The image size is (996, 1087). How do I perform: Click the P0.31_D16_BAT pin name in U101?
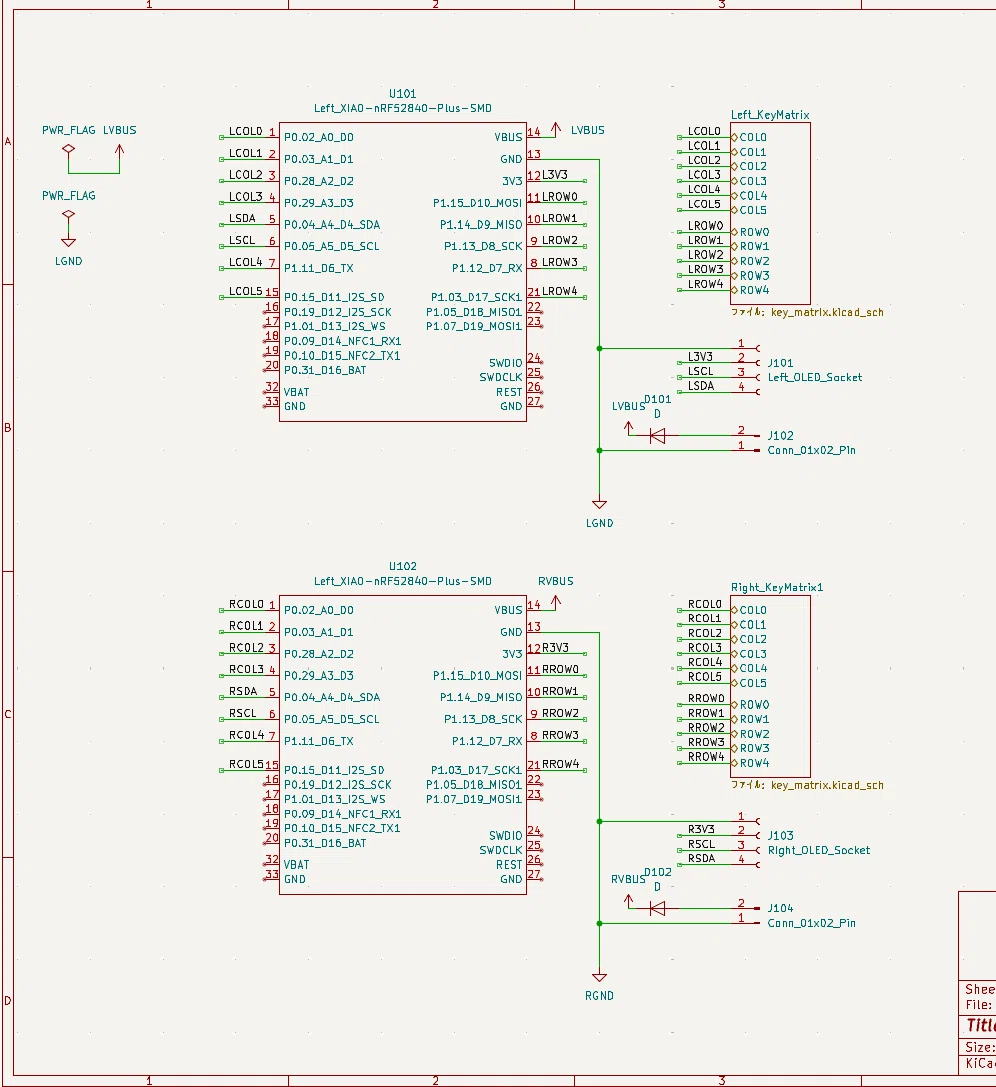[325, 370]
